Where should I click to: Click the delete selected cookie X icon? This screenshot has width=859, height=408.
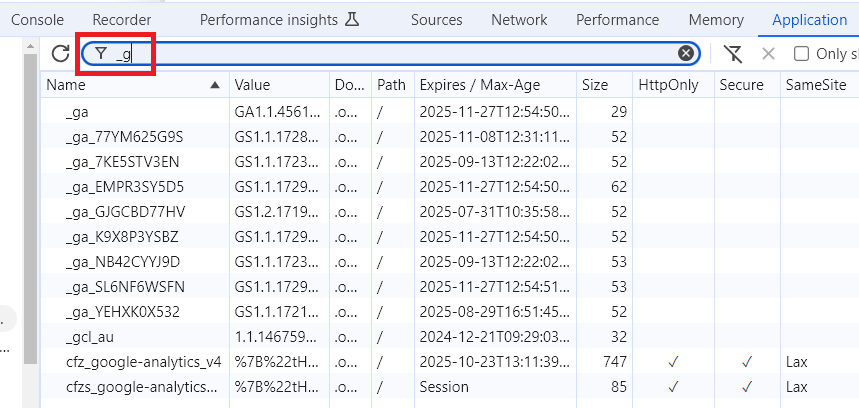pos(768,54)
